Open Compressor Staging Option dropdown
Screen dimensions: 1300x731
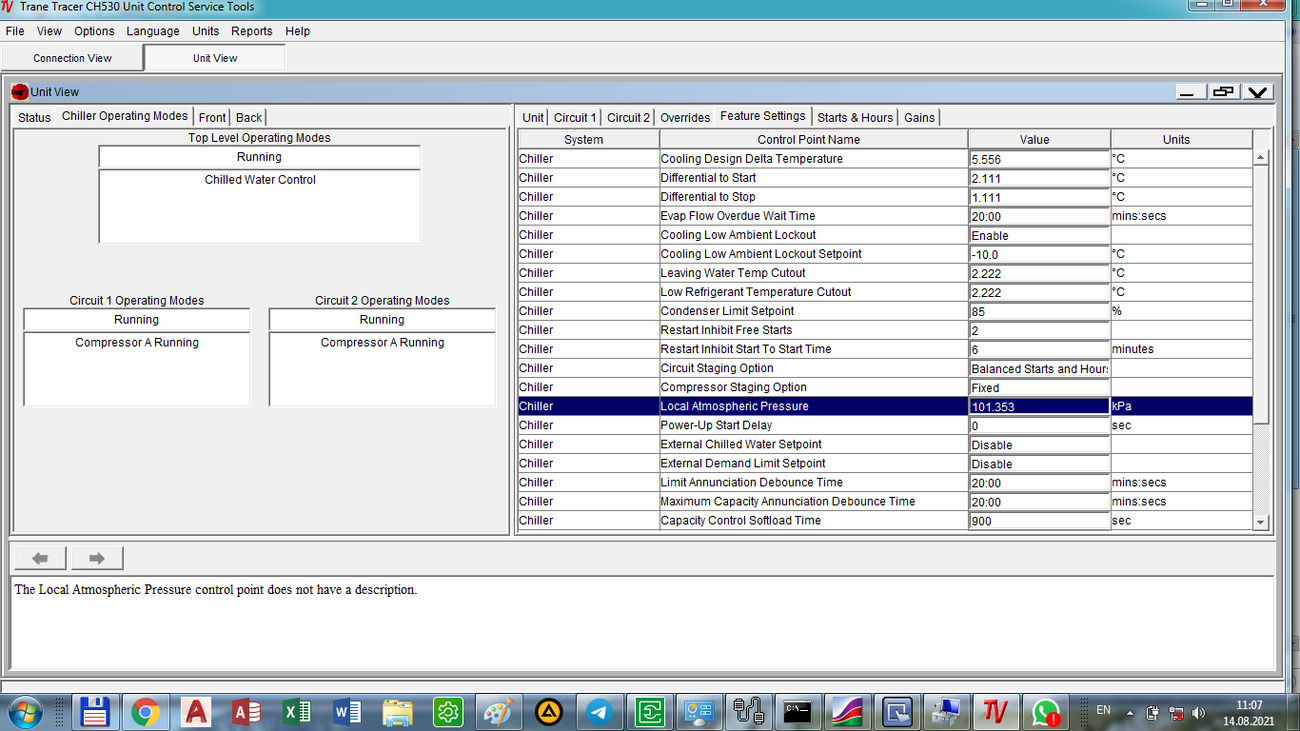(x=1039, y=387)
